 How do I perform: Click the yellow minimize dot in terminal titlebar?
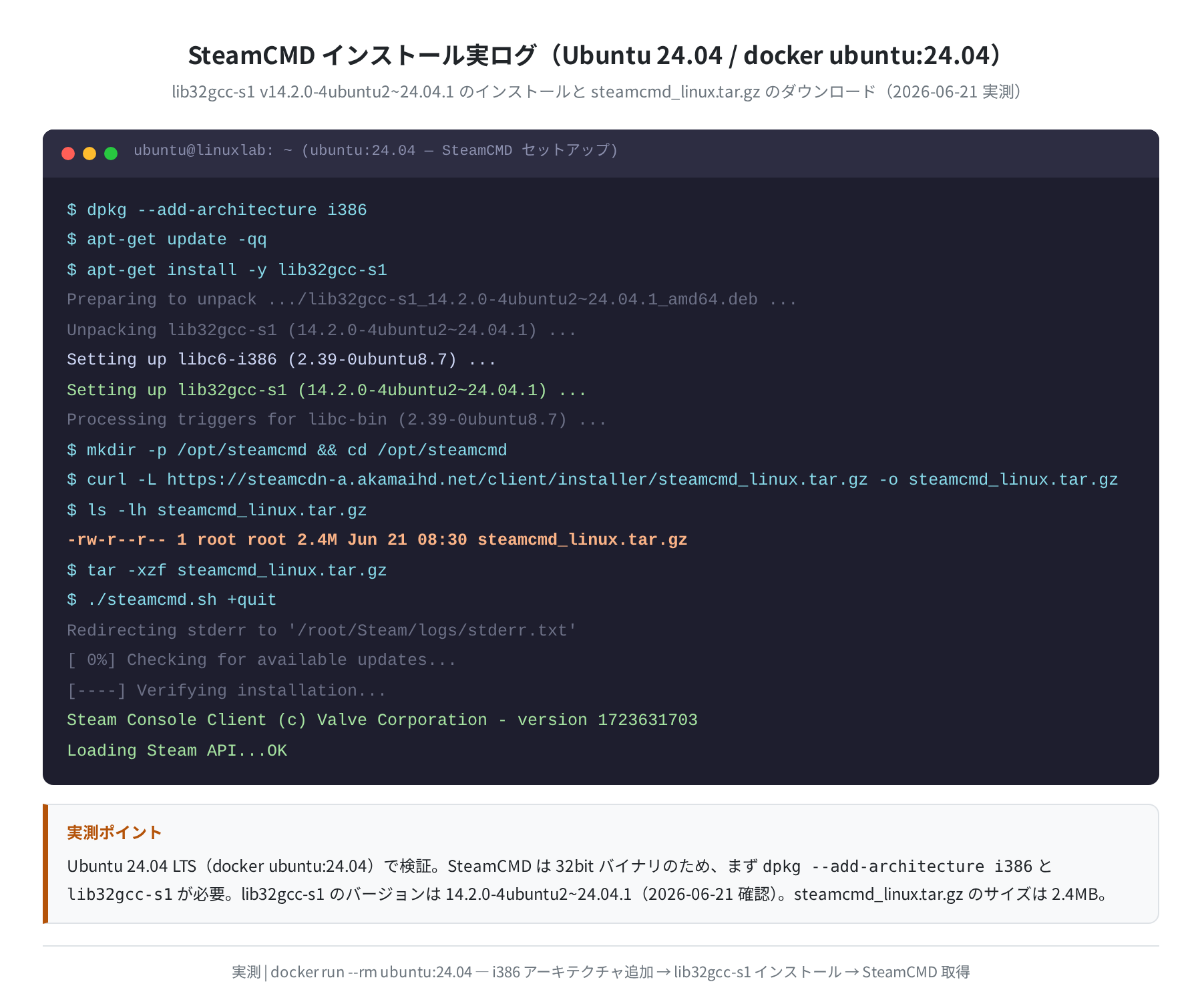tap(89, 154)
